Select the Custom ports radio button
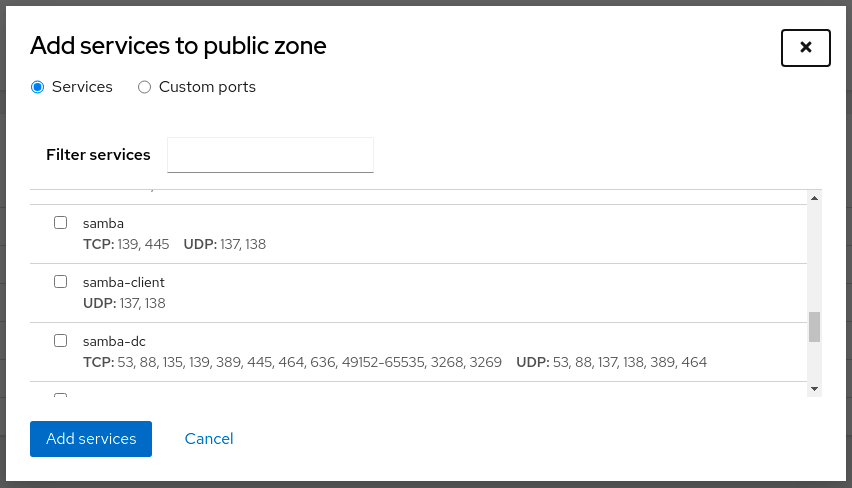This screenshot has width=852, height=488. (145, 87)
